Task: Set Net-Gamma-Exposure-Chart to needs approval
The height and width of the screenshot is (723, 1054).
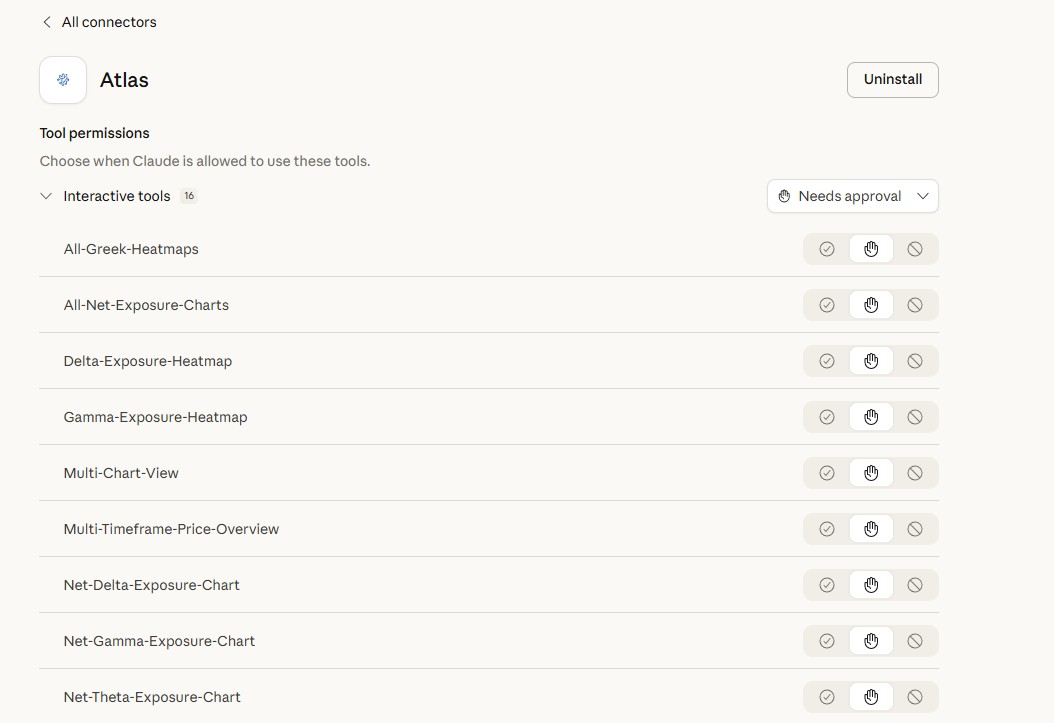Action: point(871,641)
